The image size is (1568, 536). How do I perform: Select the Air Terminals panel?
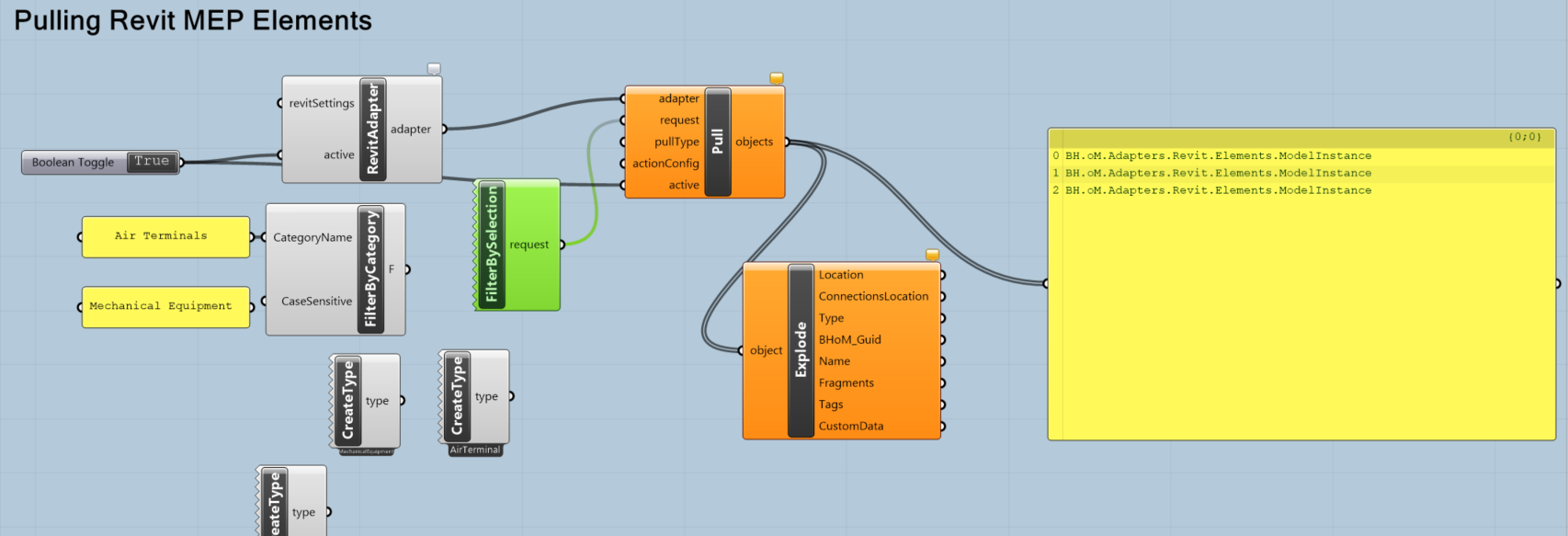pos(165,237)
